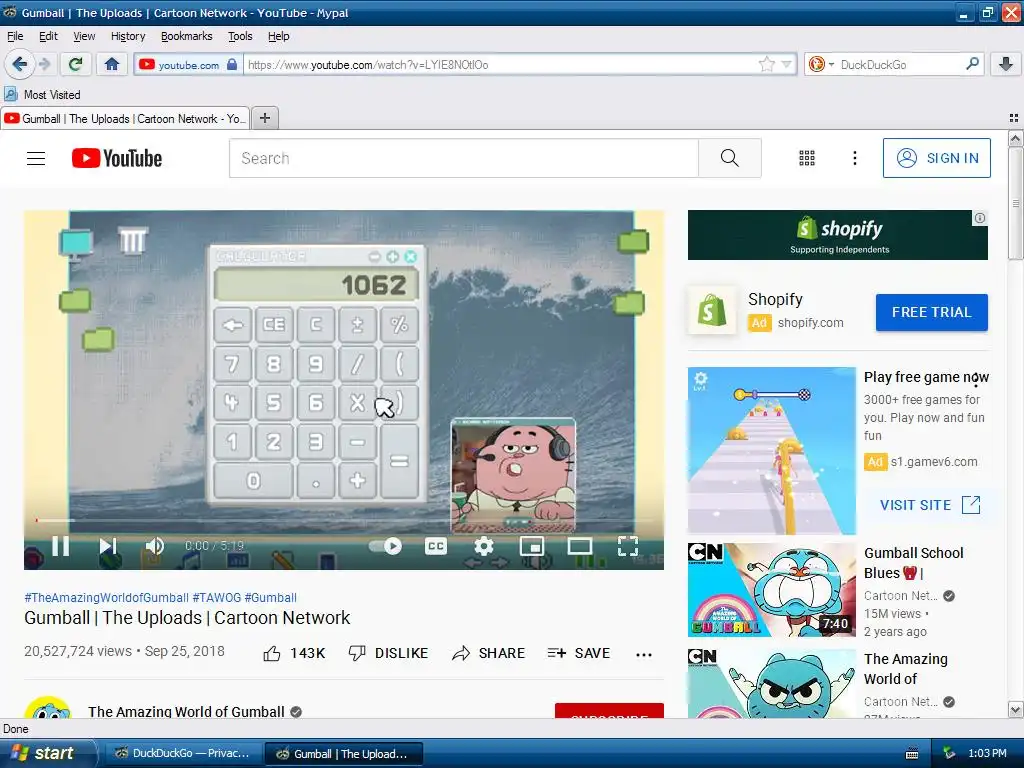Open the #TheAmazingWorldofGumball hashtag link

tap(106, 598)
